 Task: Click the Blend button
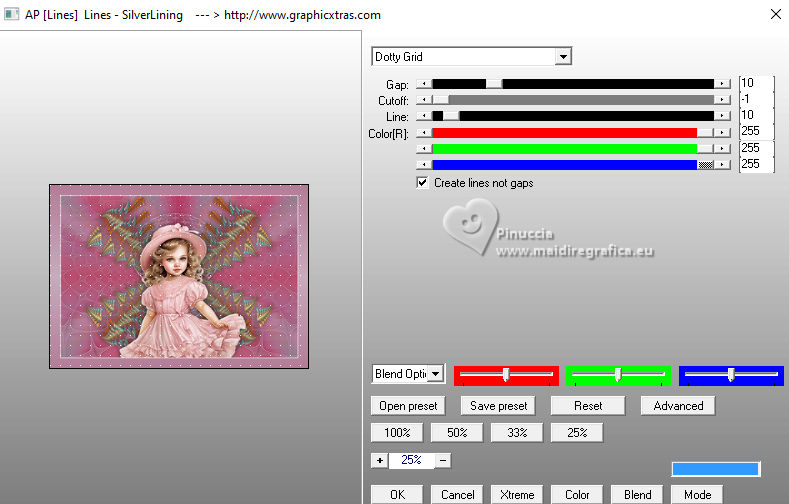[x=637, y=494]
